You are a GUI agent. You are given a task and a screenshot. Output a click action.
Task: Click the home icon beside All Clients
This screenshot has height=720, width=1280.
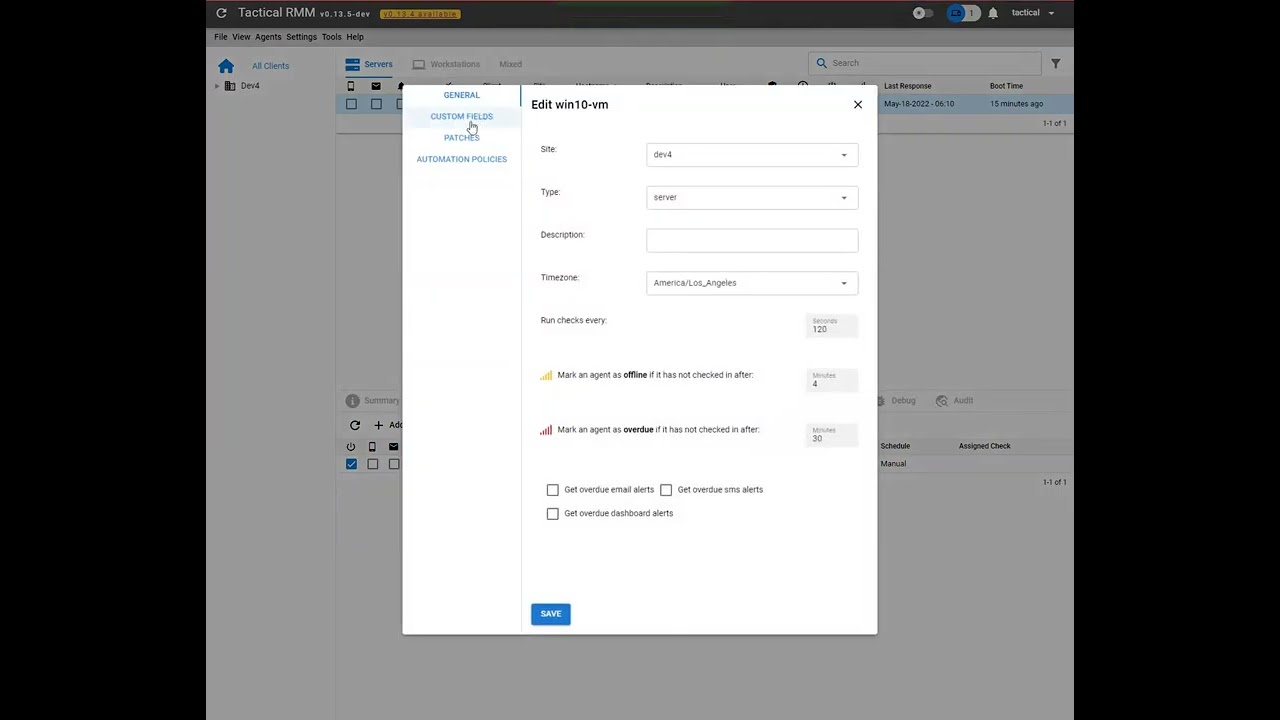click(x=226, y=66)
